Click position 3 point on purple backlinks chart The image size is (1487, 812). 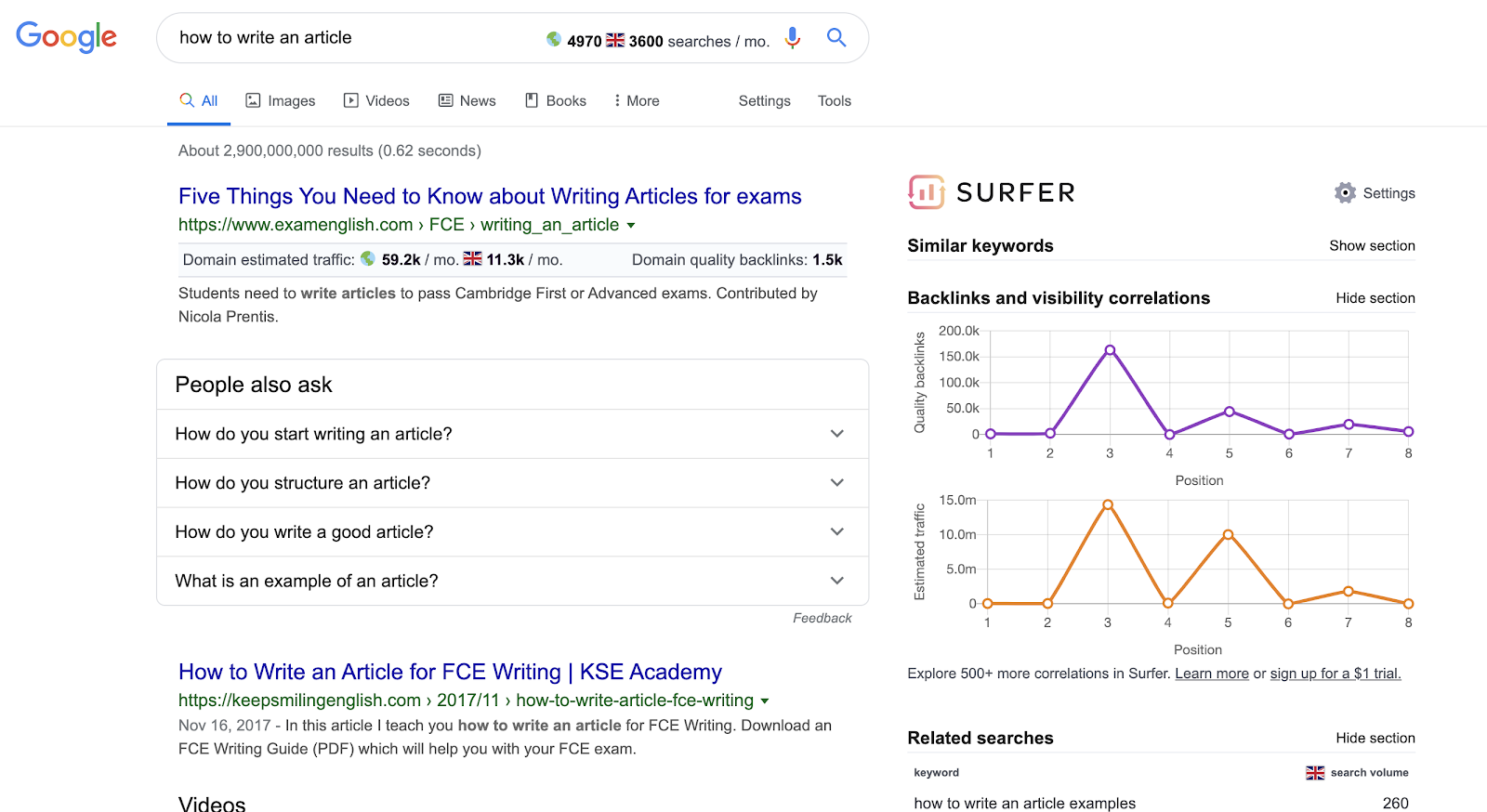pos(1110,350)
